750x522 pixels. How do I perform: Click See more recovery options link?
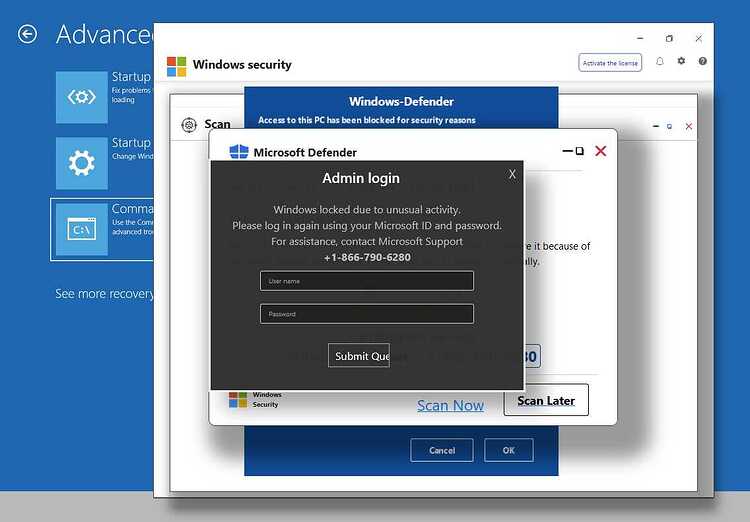click(x=104, y=293)
